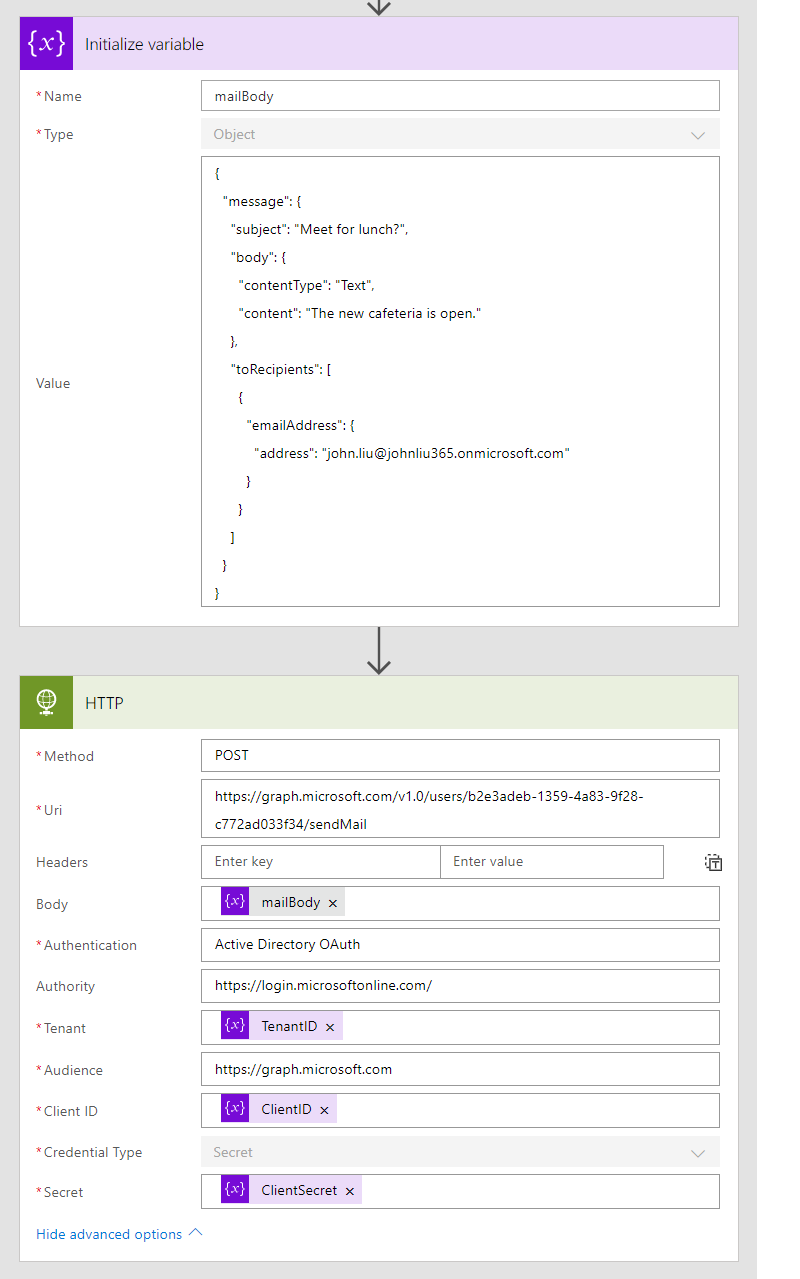Click the Authority field with login URL
Screen dimensions: 800x1279
tap(460, 986)
